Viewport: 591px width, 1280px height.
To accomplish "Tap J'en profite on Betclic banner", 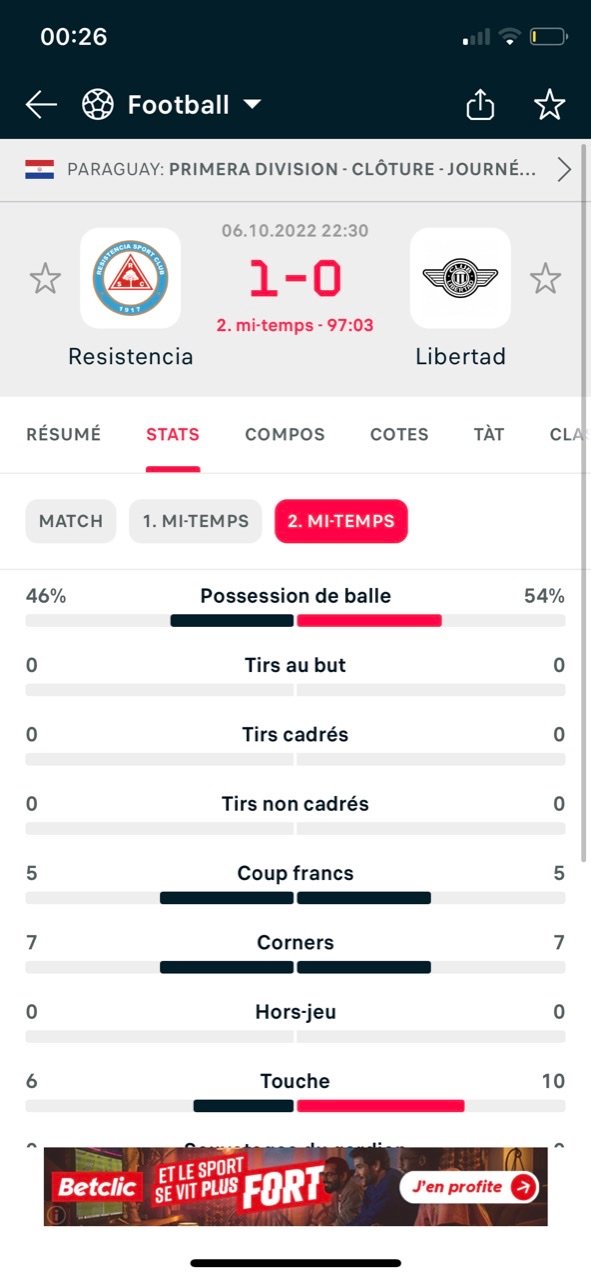I will pyautogui.click(x=469, y=1187).
